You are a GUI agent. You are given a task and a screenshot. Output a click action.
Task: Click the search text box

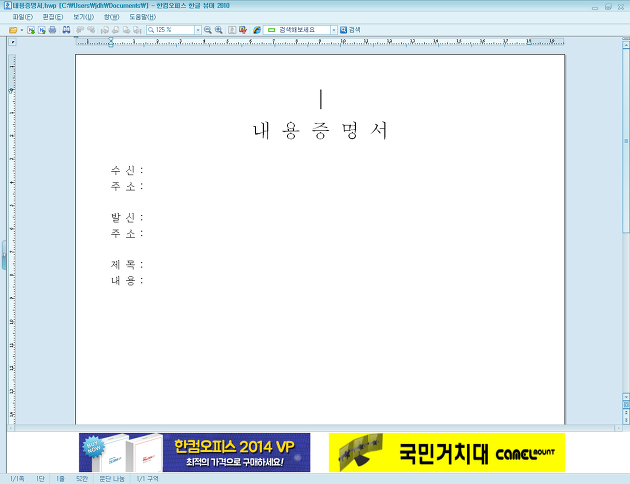tap(297, 30)
